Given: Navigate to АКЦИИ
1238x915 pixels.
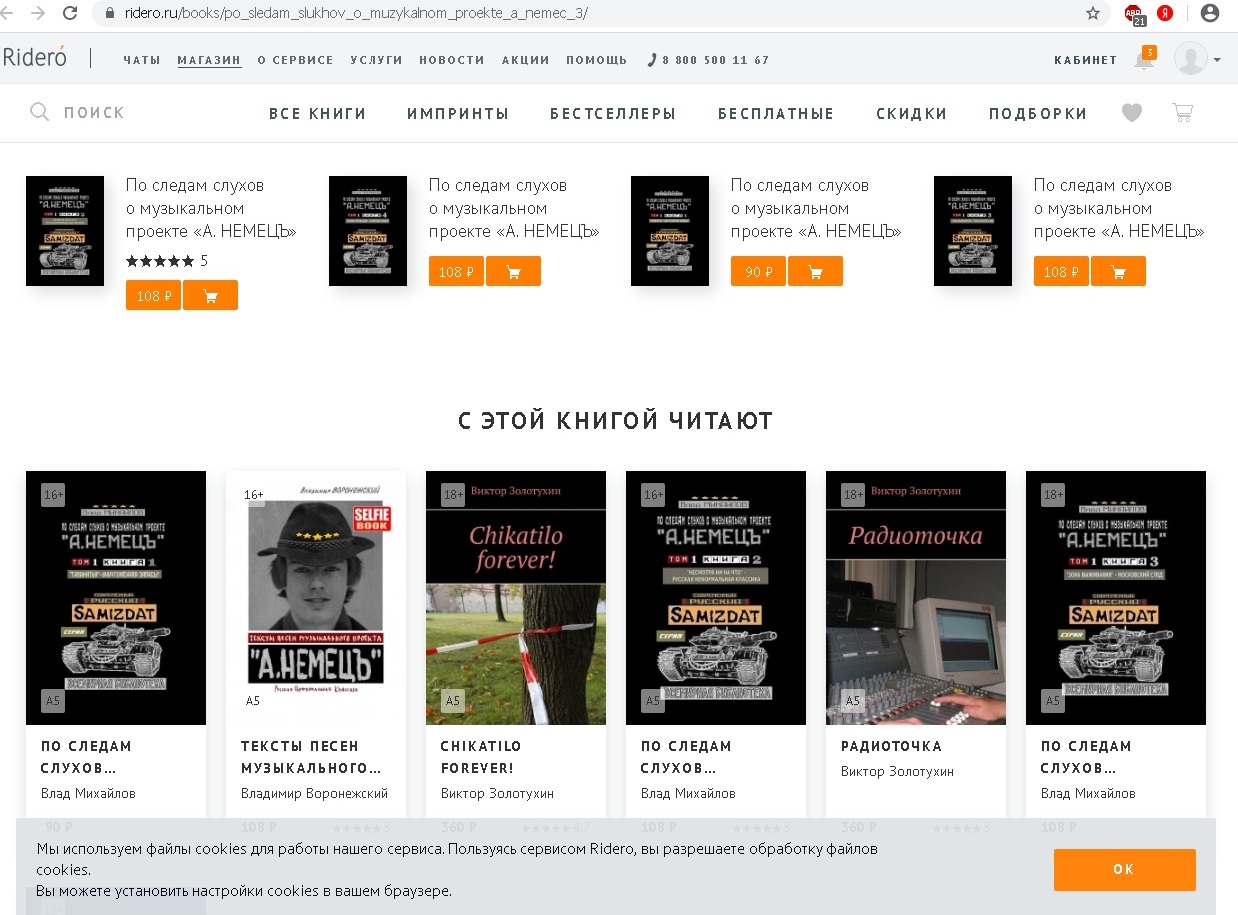Looking at the screenshot, I should [526, 60].
